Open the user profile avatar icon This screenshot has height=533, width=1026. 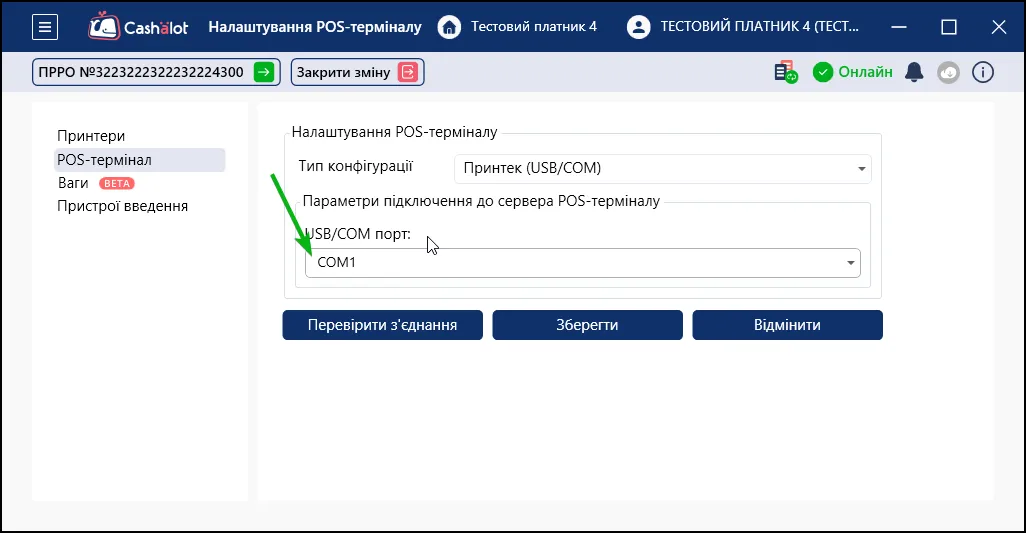638,27
